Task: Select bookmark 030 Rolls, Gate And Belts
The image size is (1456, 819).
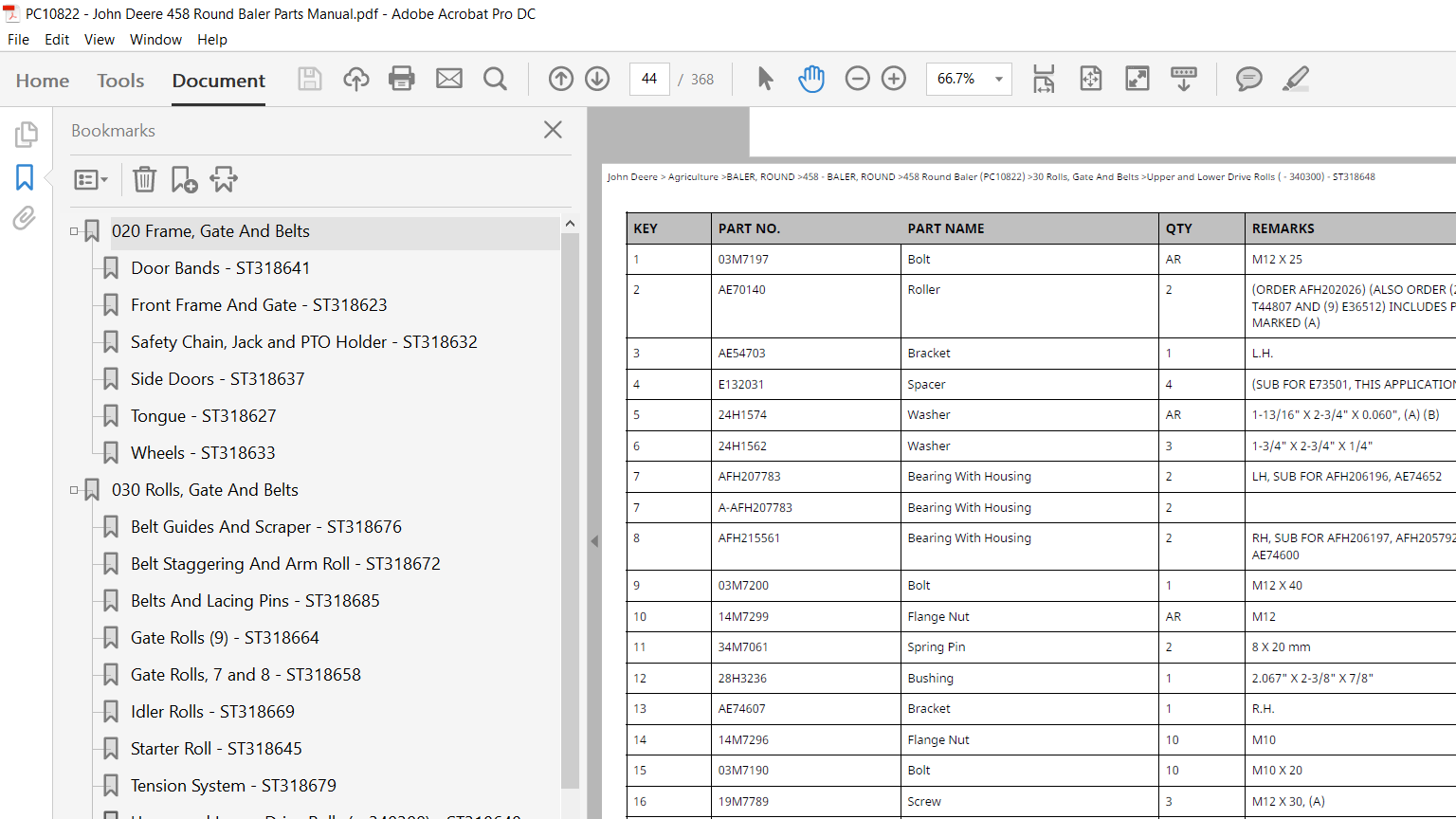Action: [205, 490]
